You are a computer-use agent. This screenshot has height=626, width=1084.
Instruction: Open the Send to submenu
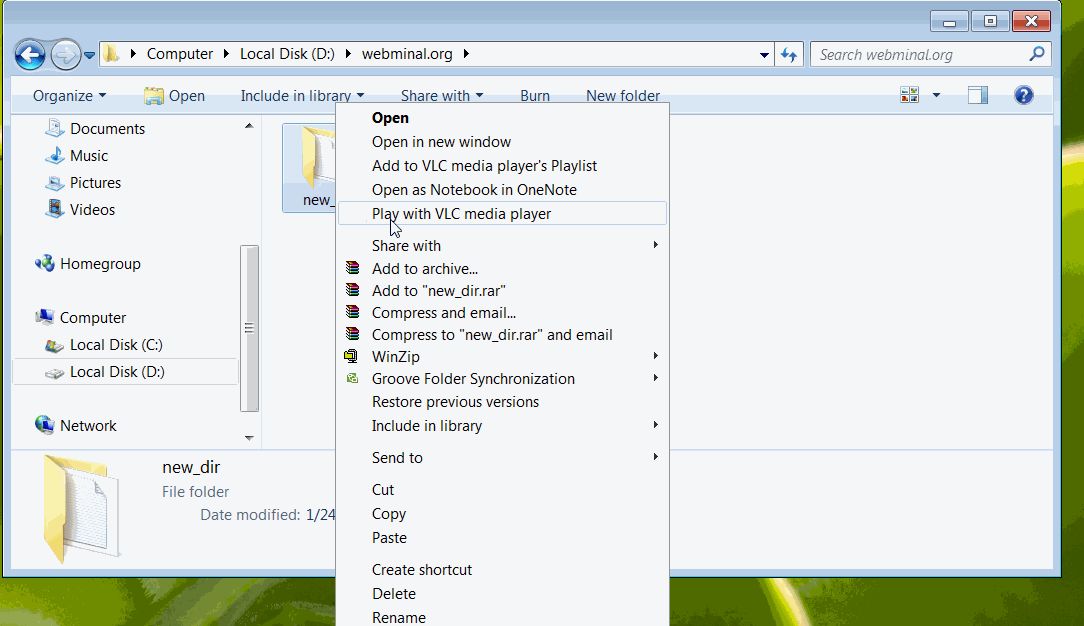pos(503,457)
